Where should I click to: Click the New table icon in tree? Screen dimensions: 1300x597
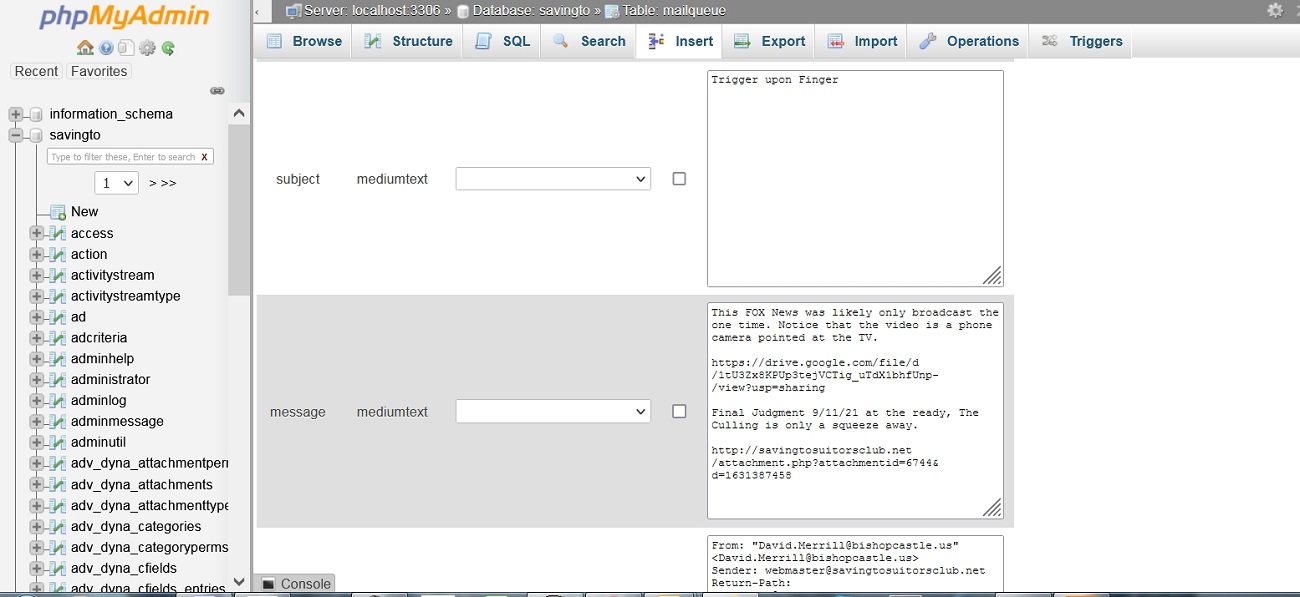(58, 212)
